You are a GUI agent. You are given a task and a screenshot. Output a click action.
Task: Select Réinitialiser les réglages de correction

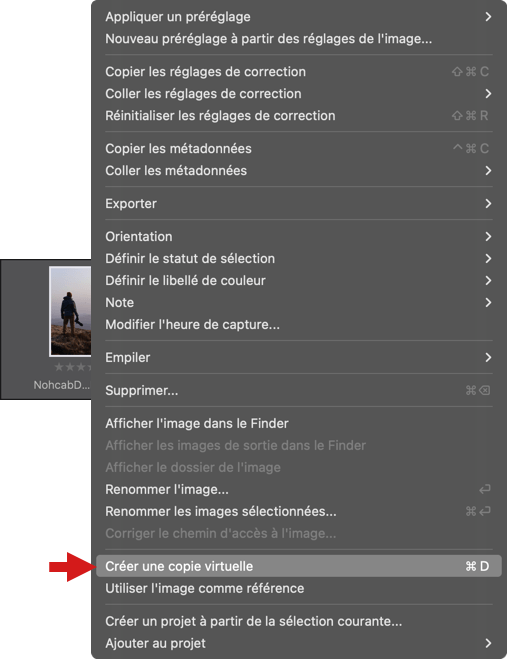click(x=298, y=116)
